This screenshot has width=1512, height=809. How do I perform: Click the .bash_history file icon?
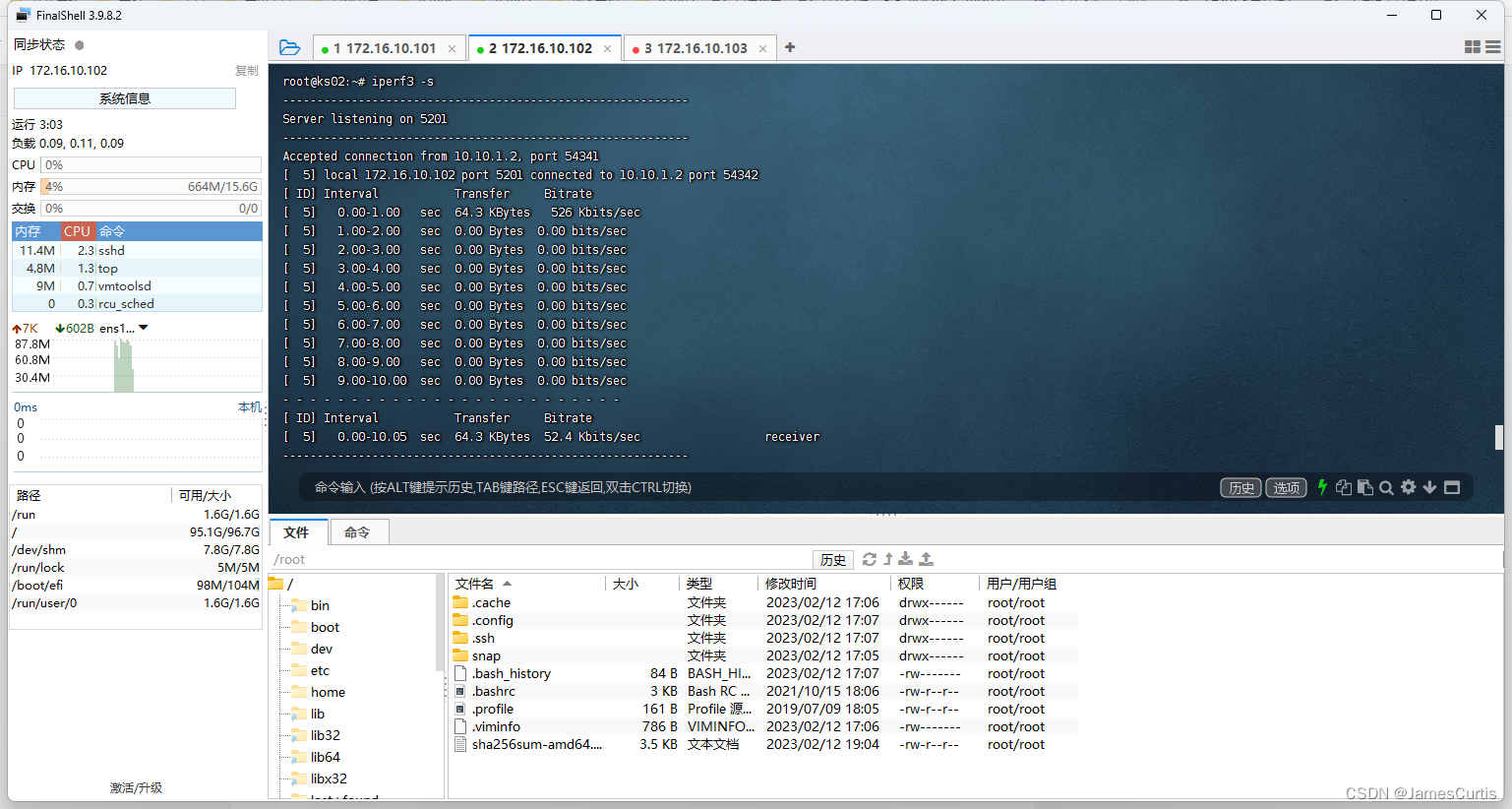click(x=460, y=673)
